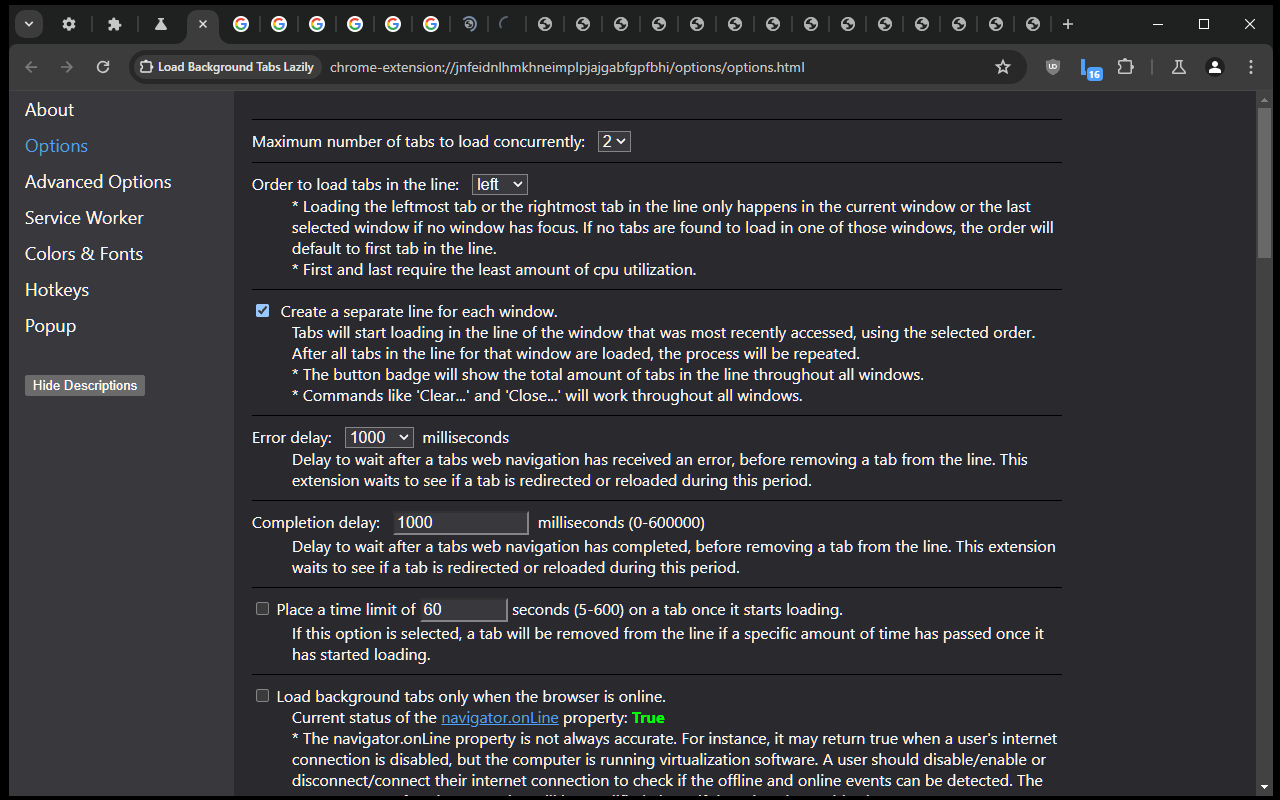Click the Hide Descriptions button
Screen dimensions: 1280x800
point(84,385)
